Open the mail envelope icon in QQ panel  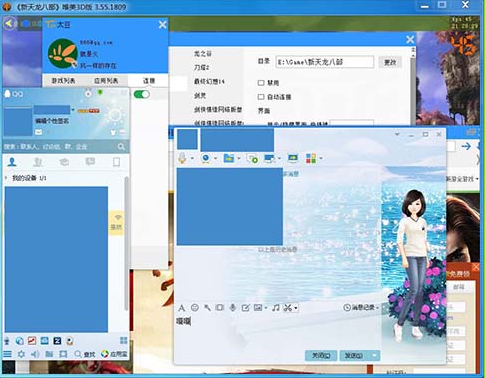(39, 132)
